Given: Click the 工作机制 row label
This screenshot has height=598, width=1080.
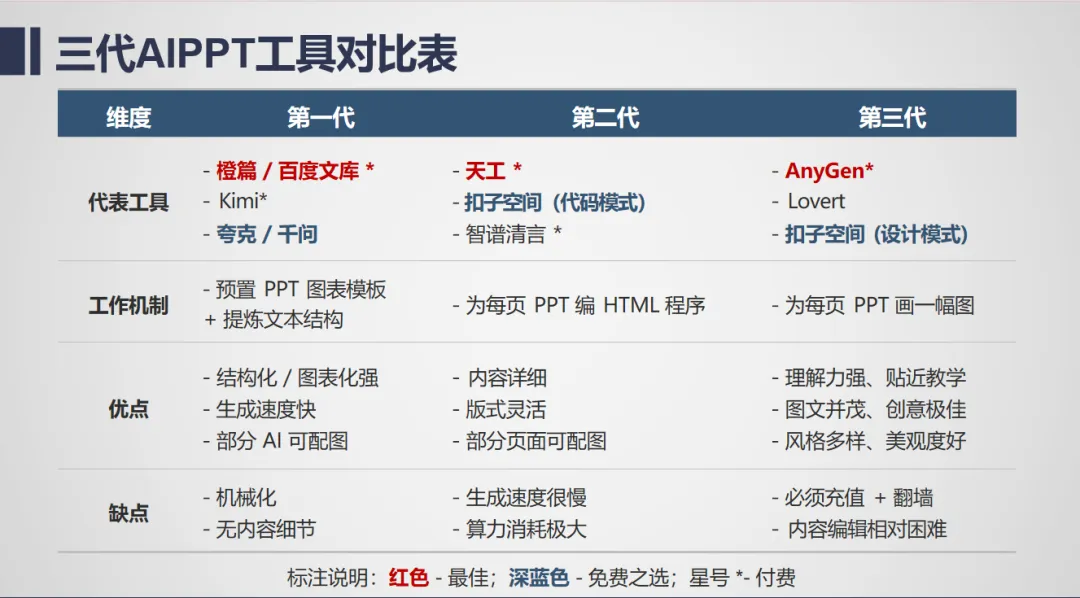Looking at the screenshot, I should [129, 305].
